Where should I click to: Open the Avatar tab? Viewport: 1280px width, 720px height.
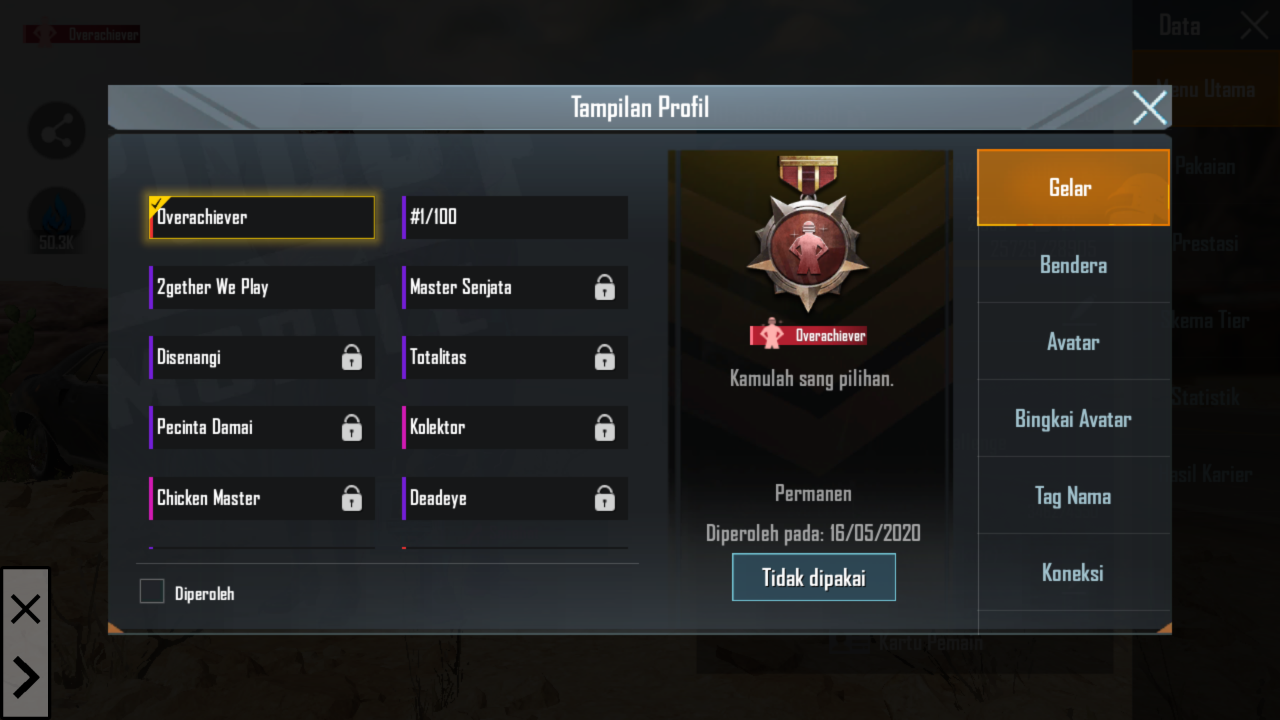coord(1073,342)
